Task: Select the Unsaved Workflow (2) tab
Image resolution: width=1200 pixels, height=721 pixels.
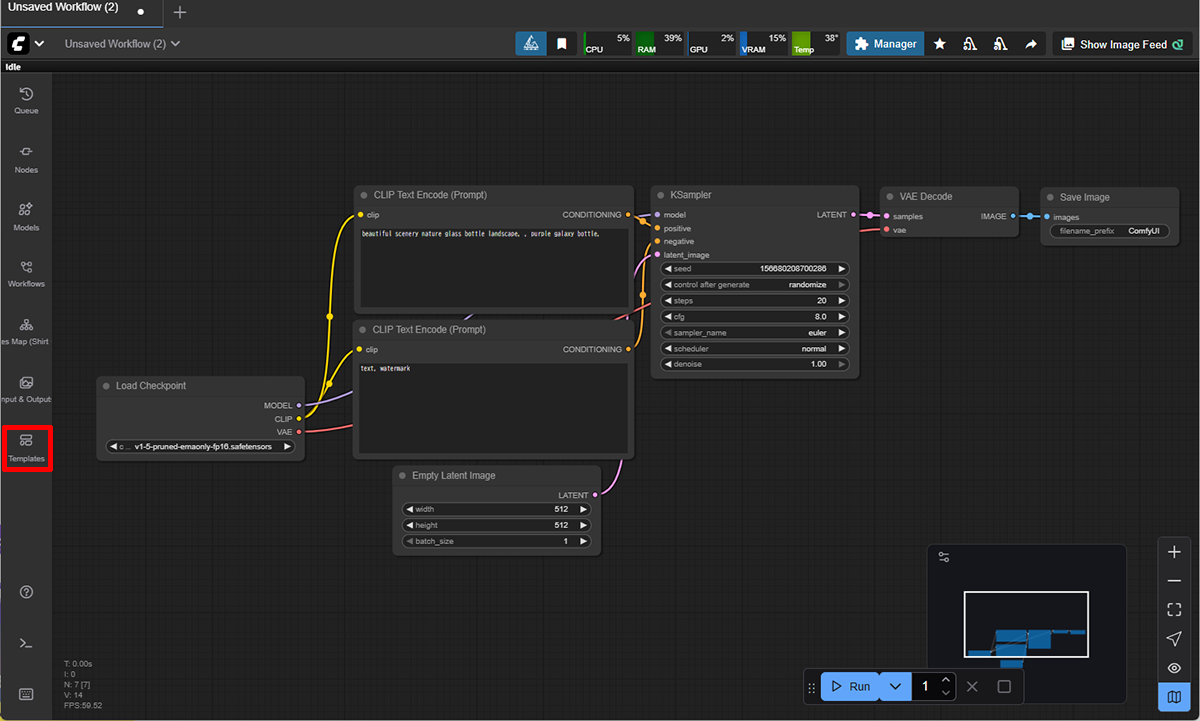Action: pyautogui.click(x=63, y=10)
